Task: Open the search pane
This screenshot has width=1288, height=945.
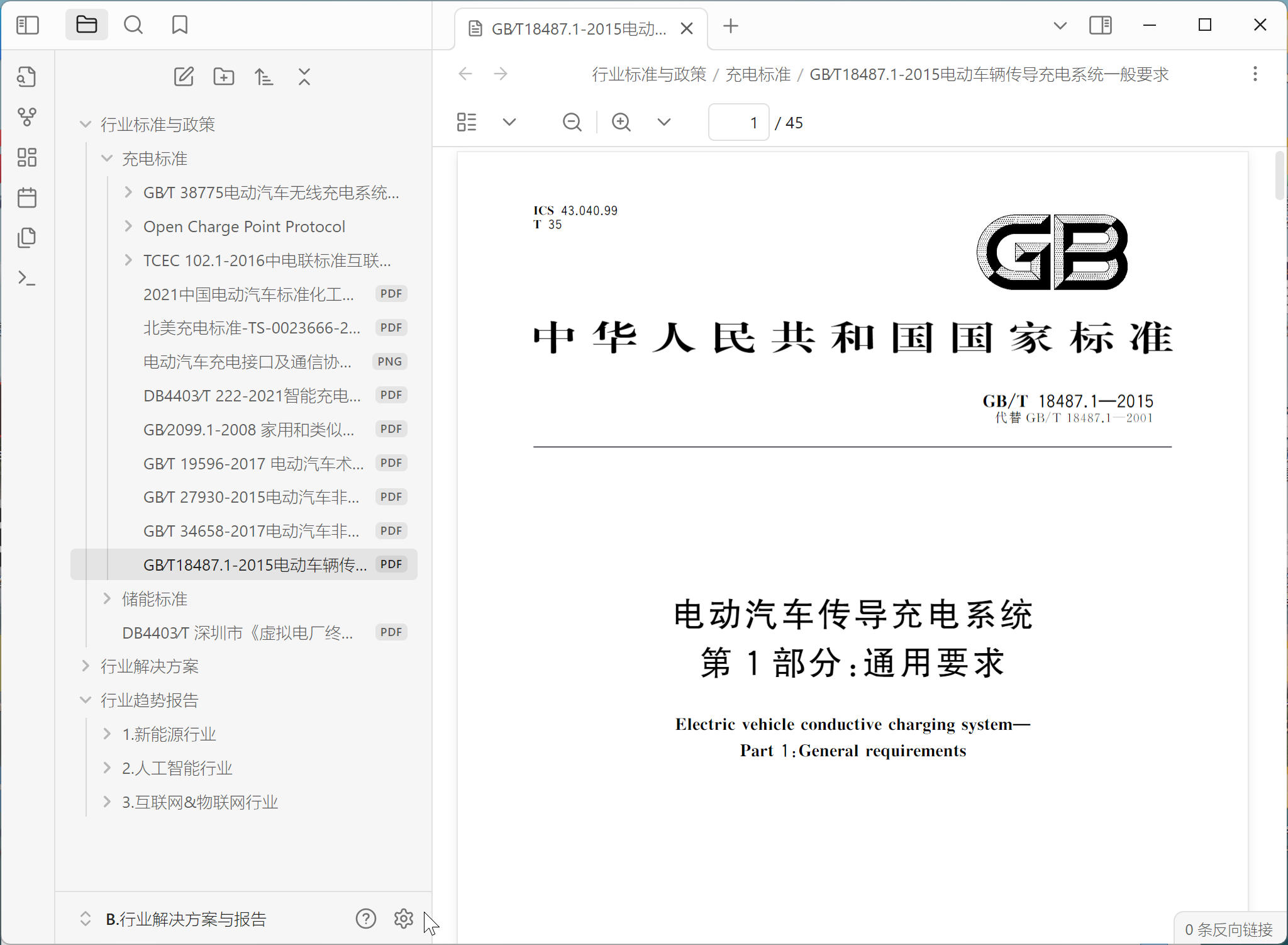Action: pyautogui.click(x=133, y=25)
